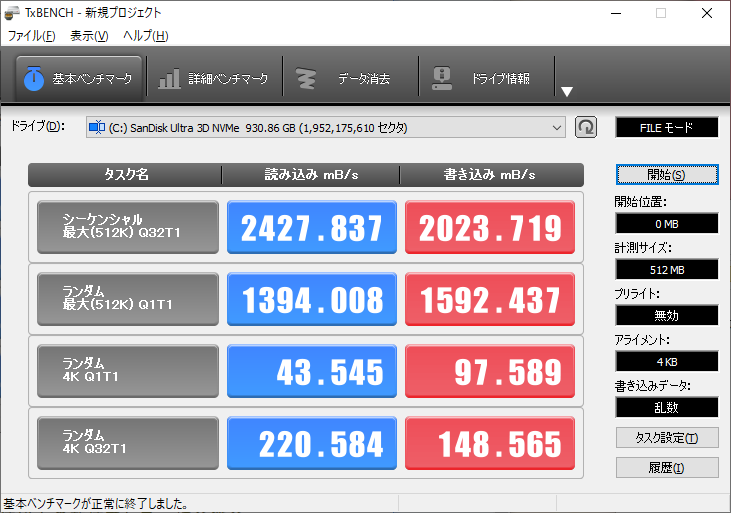Click the bar chart icon for detailed benchmark

coord(170,78)
